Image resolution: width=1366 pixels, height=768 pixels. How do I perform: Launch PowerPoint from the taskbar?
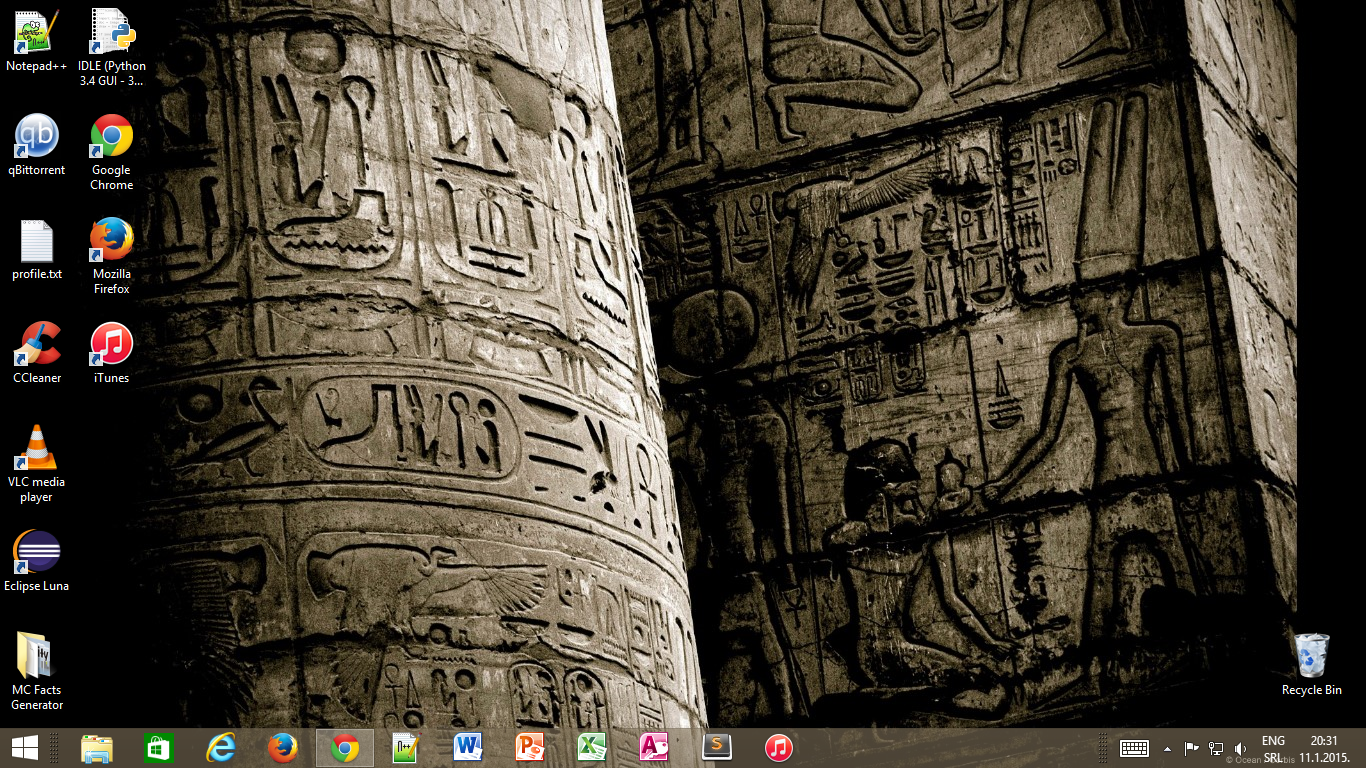[x=529, y=748]
